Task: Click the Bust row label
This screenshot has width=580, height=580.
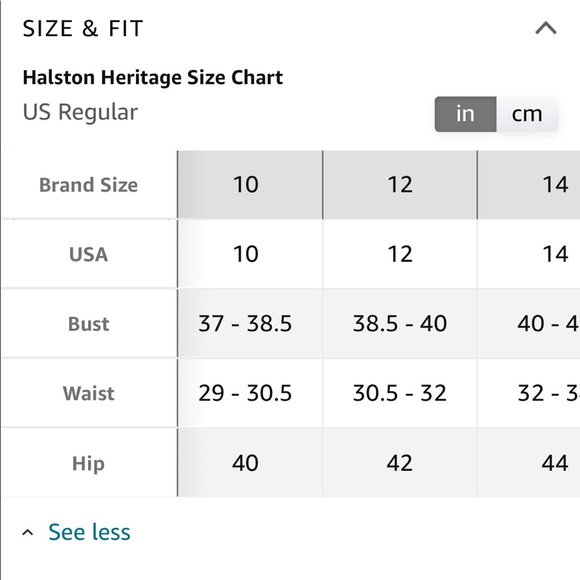Action: [89, 324]
